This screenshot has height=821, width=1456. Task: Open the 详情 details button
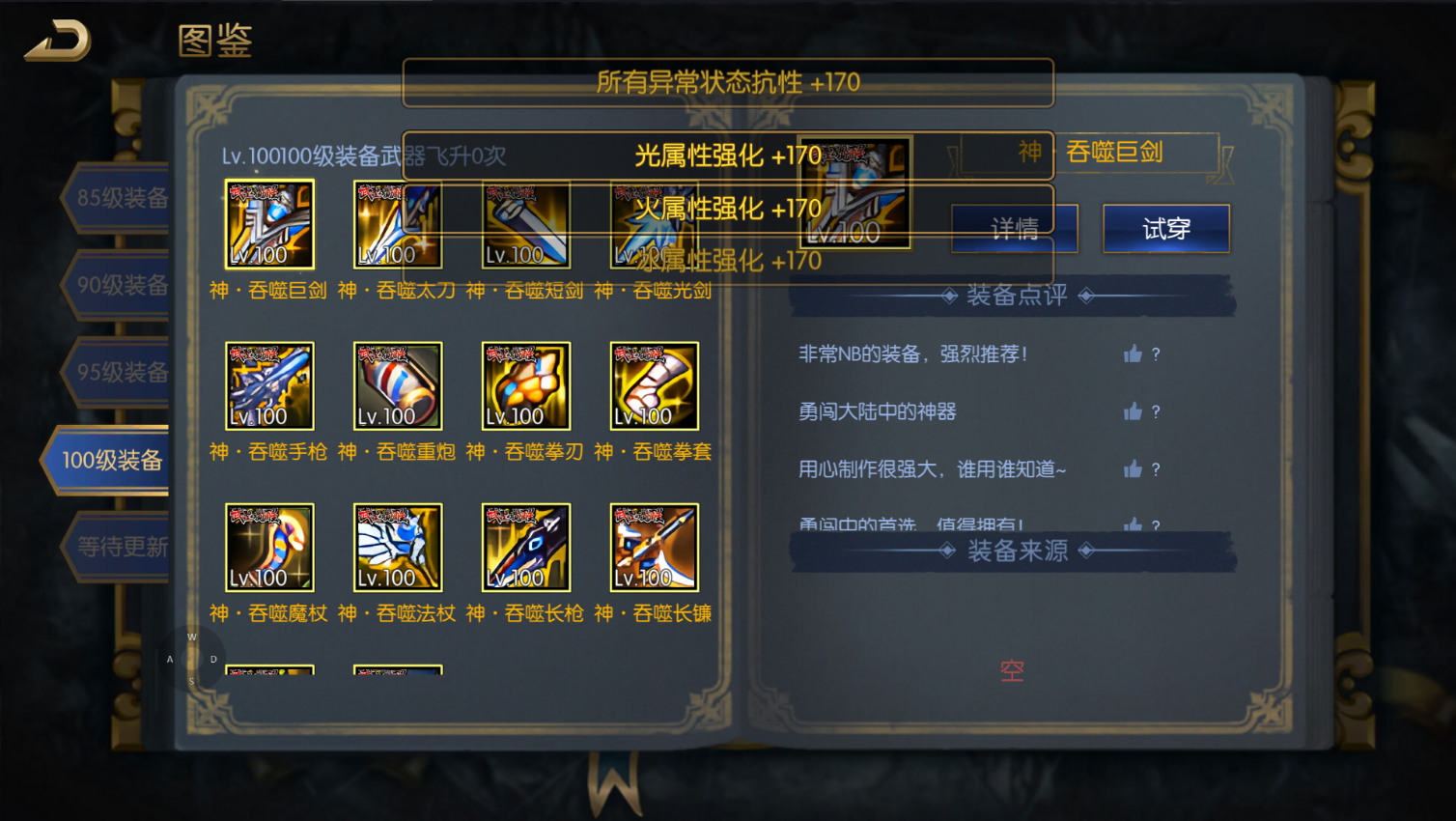[x=1015, y=229]
